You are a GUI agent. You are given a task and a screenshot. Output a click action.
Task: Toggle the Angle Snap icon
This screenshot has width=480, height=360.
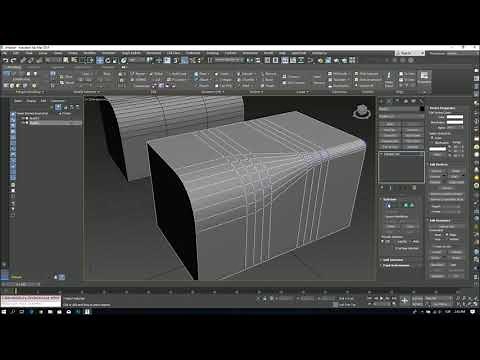(184, 60)
